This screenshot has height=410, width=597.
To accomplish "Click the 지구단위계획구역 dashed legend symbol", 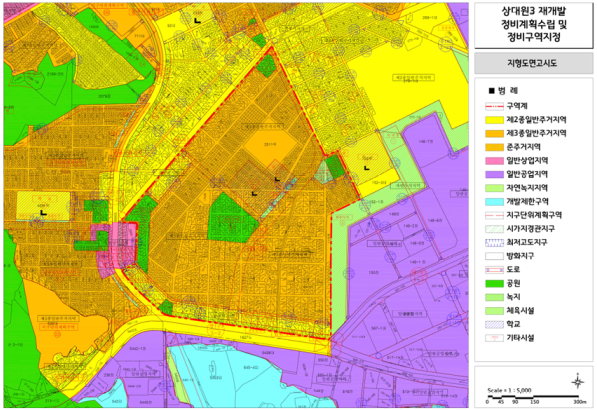I will 494,215.
